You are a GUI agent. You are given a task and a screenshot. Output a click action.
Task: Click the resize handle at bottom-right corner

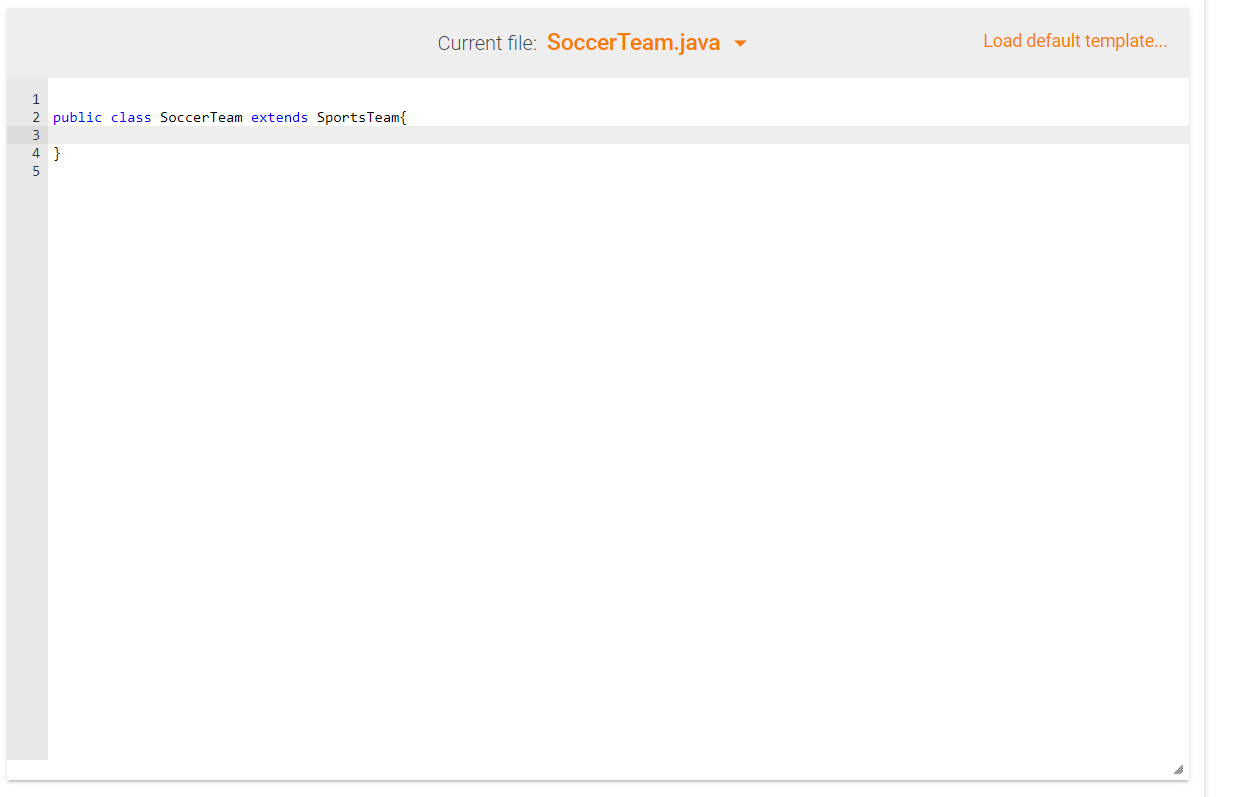(x=1180, y=768)
